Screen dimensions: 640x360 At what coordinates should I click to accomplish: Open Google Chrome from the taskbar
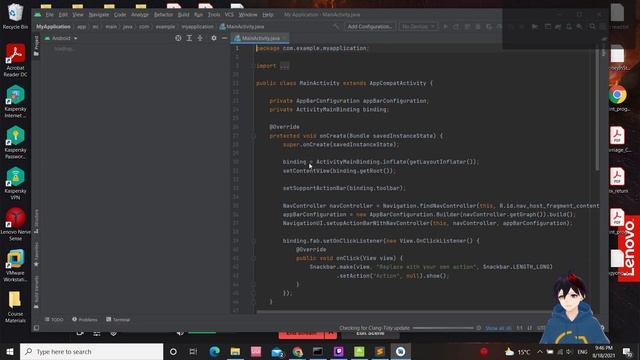point(298,351)
